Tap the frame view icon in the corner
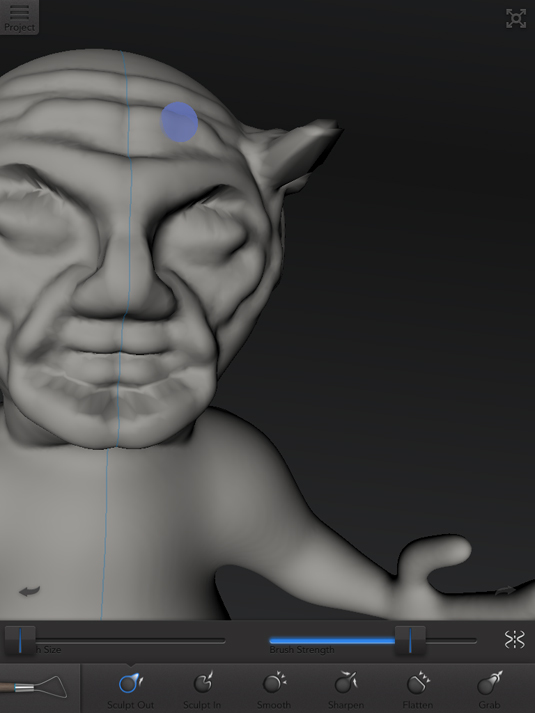 click(x=516, y=19)
